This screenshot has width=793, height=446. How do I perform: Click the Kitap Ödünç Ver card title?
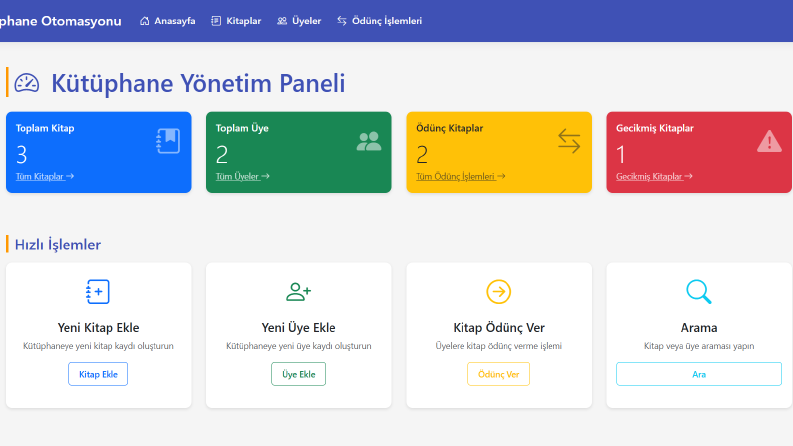pos(499,328)
